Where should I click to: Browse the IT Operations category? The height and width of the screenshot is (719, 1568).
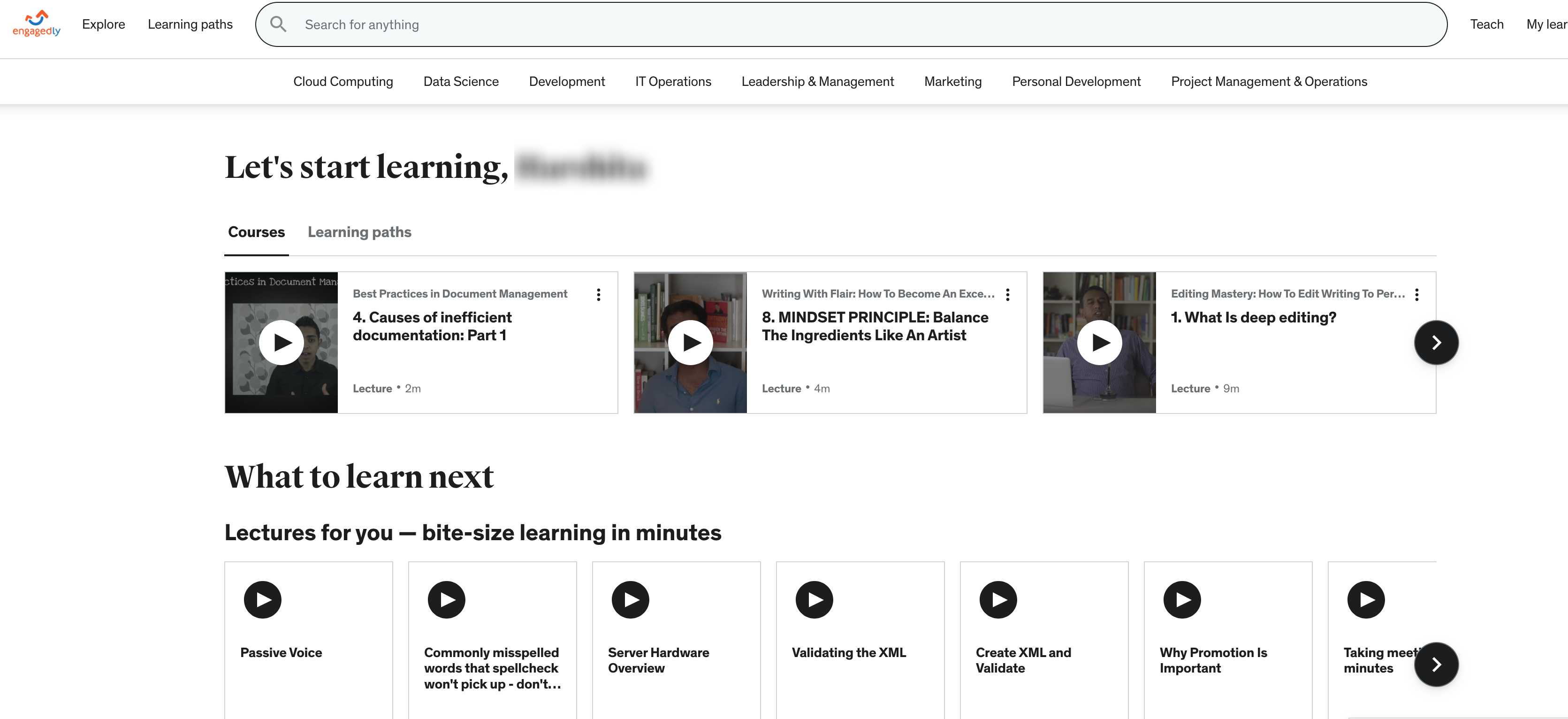[x=673, y=82]
